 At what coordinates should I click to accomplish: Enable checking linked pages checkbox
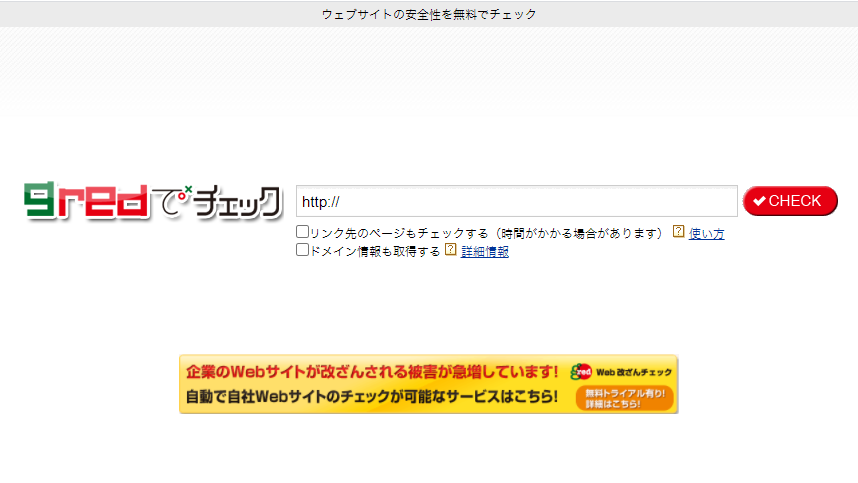[x=302, y=232]
